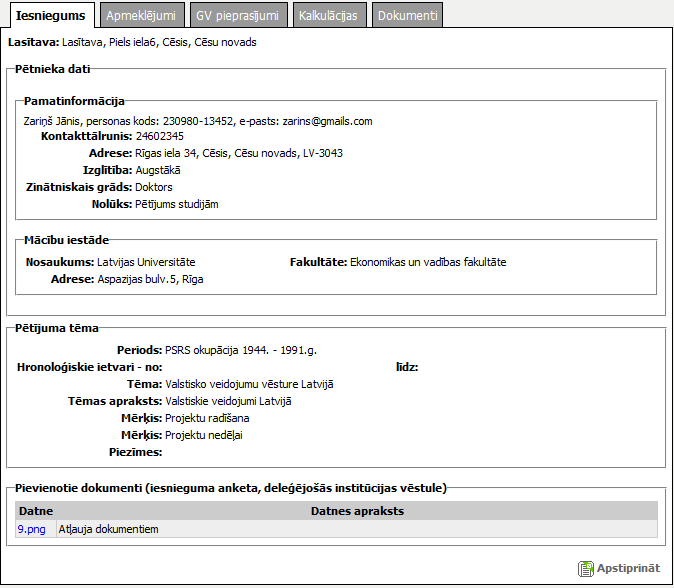This screenshot has height=588, width=674.
Task: Click the Apstiprināt document icon
Action: tap(586, 568)
